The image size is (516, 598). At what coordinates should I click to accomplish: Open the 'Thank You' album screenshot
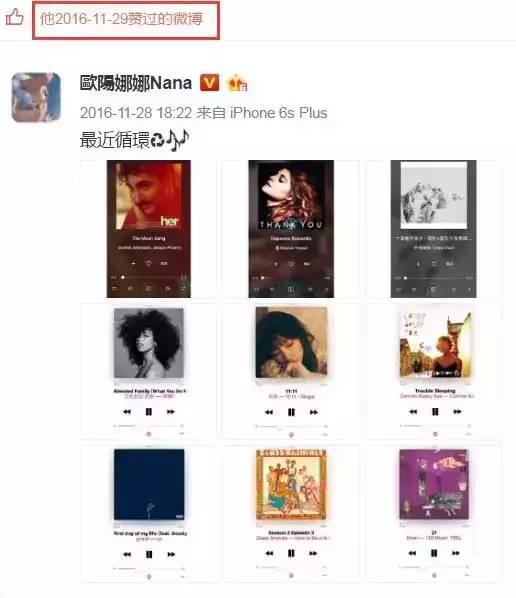291,229
